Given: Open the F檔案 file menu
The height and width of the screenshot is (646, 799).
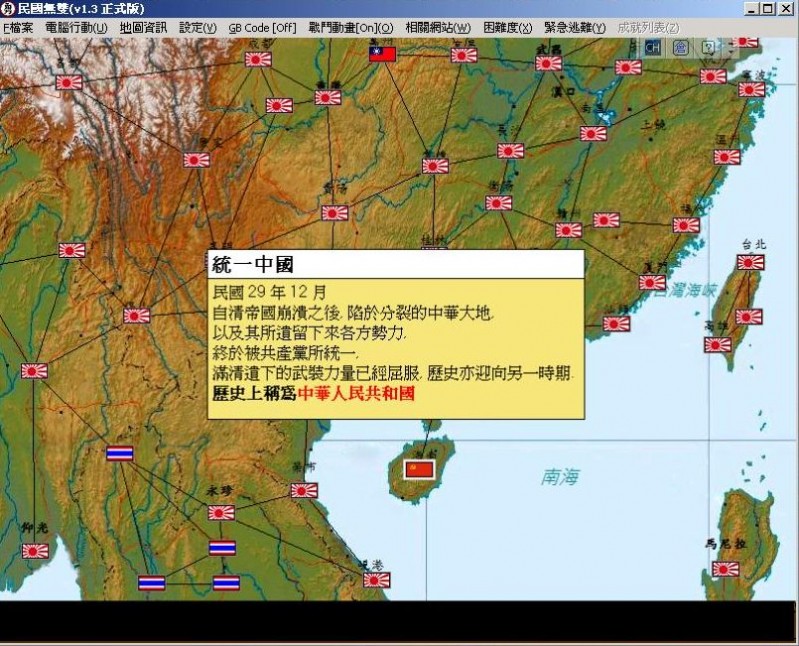Looking at the screenshot, I should (18, 27).
